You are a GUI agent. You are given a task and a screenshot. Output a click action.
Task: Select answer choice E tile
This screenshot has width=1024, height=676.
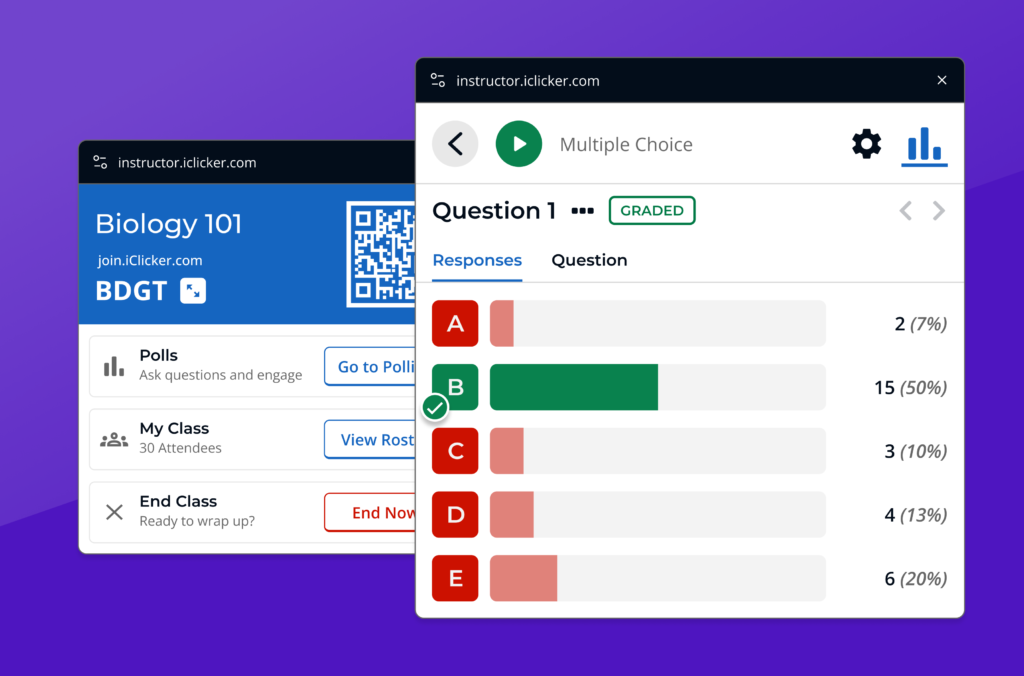(455, 578)
